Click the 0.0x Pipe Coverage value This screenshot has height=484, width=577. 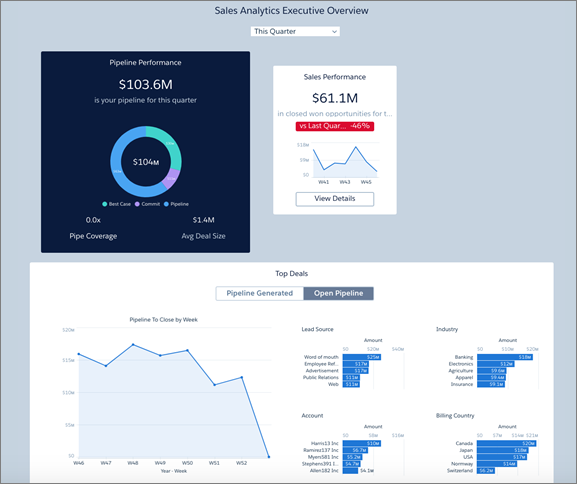tap(93, 220)
